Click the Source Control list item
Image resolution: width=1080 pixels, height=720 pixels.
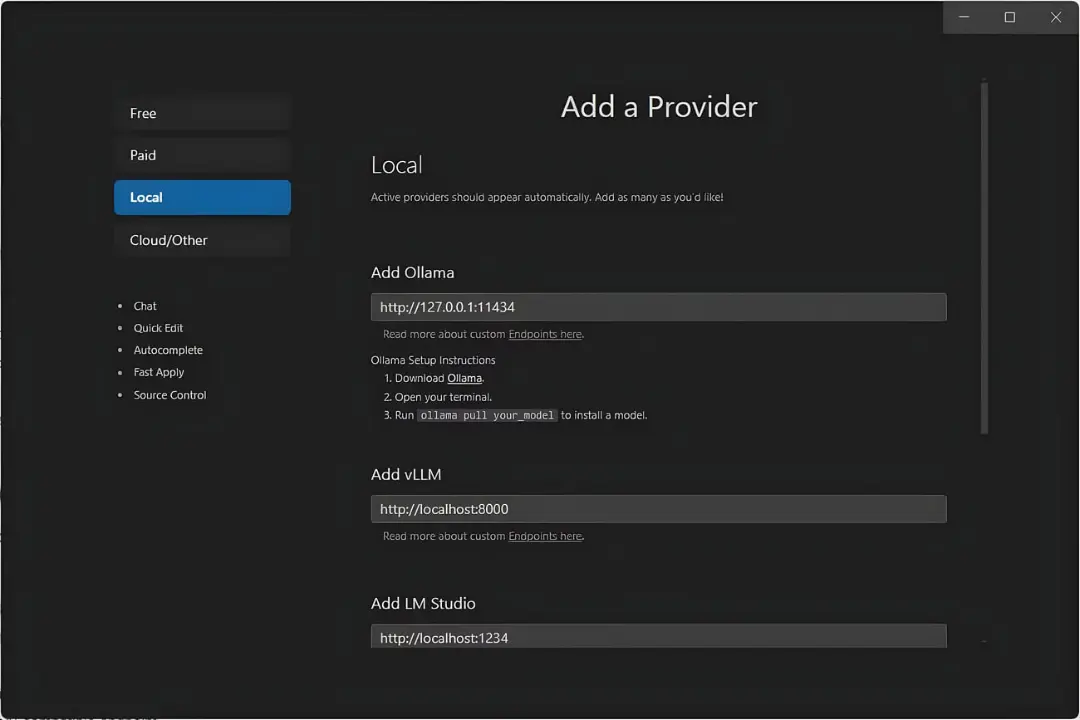point(169,395)
